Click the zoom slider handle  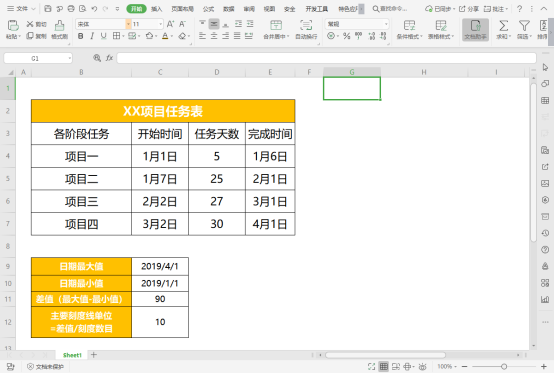click(504, 367)
